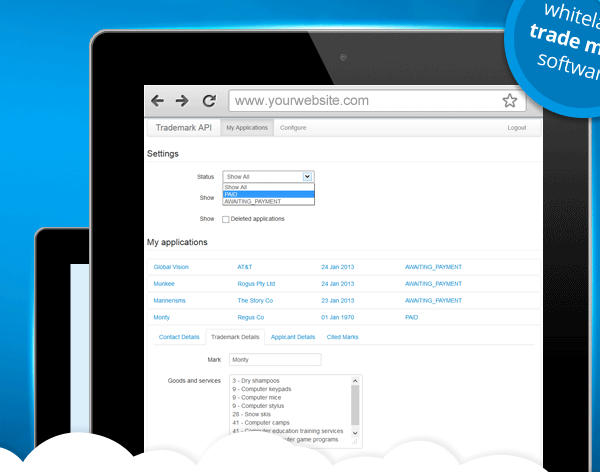
Task: Select 9 - Computer stylus in goods list
Action: coord(258,406)
